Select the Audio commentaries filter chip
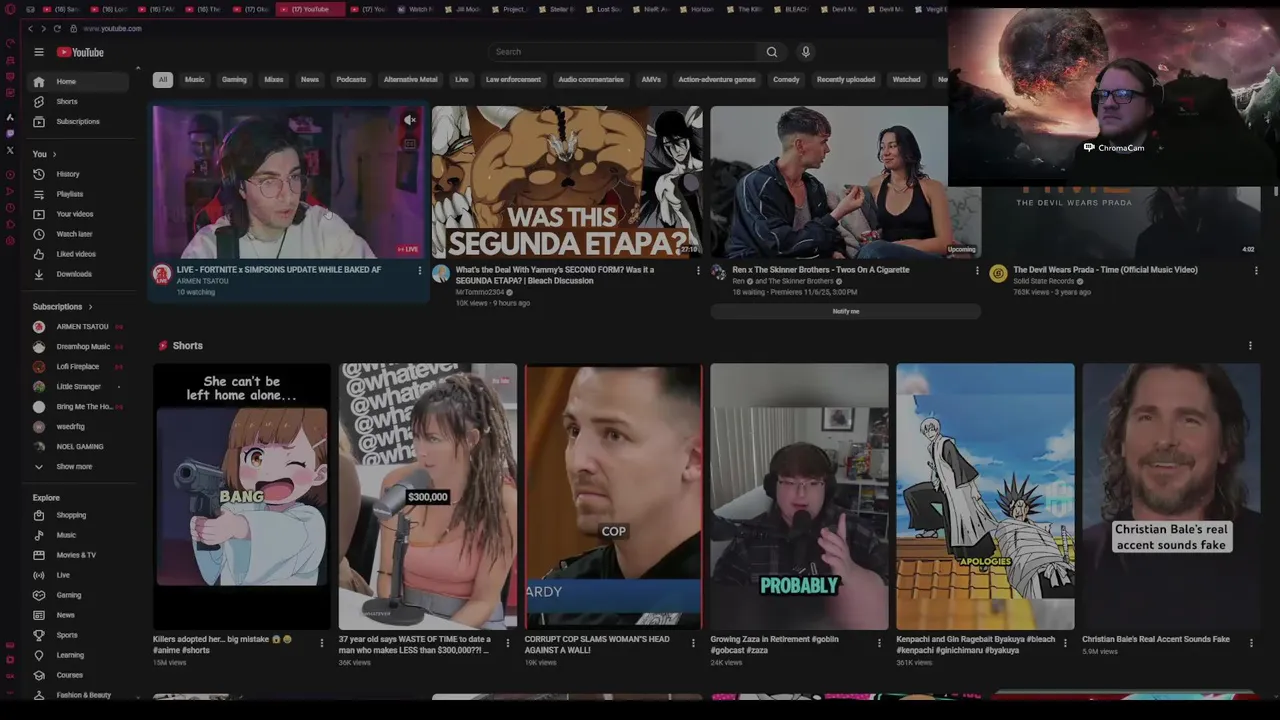The height and width of the screenshot is (720, 1280). click(590, 80)
